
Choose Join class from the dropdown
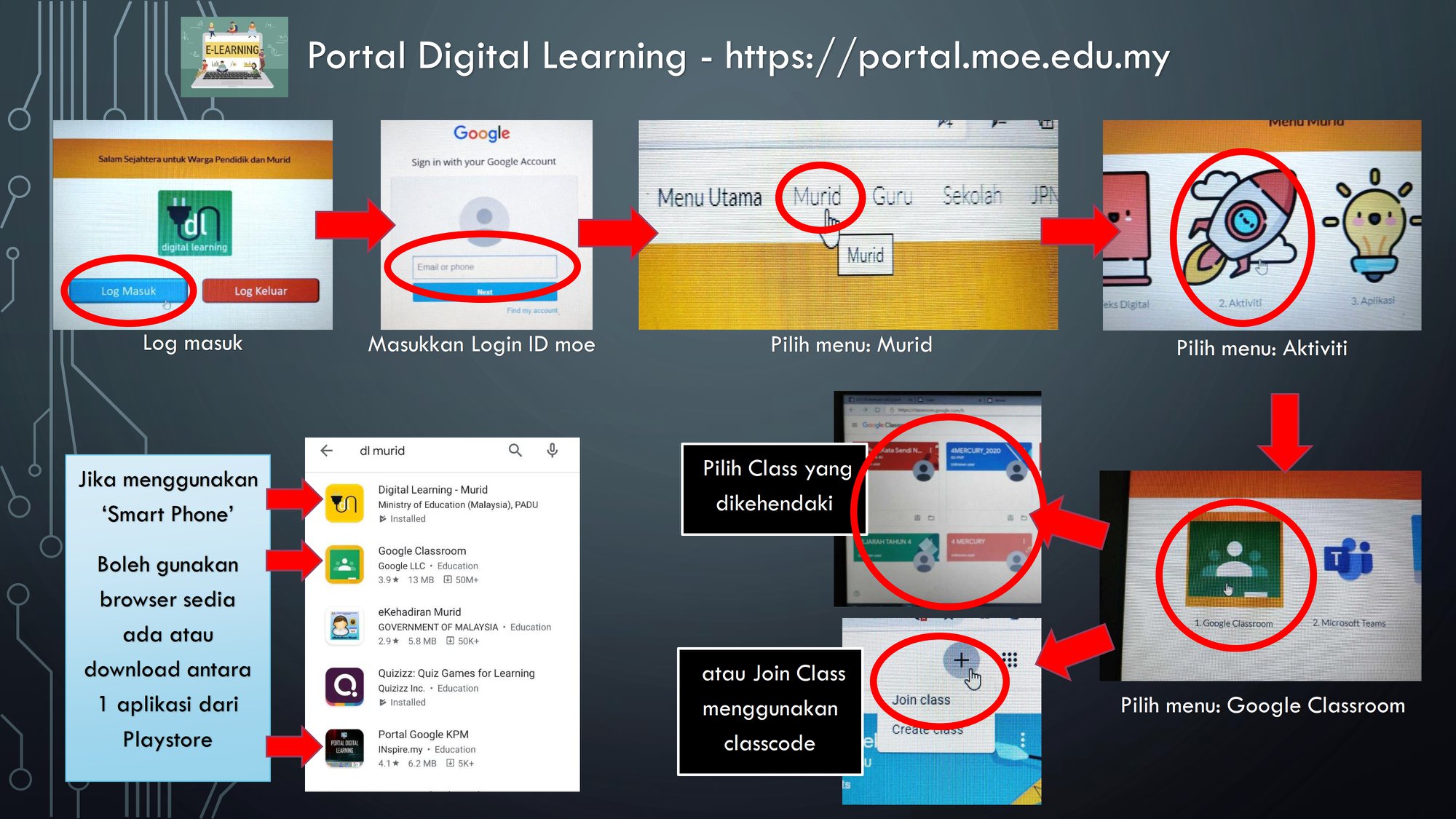[921, 700]
